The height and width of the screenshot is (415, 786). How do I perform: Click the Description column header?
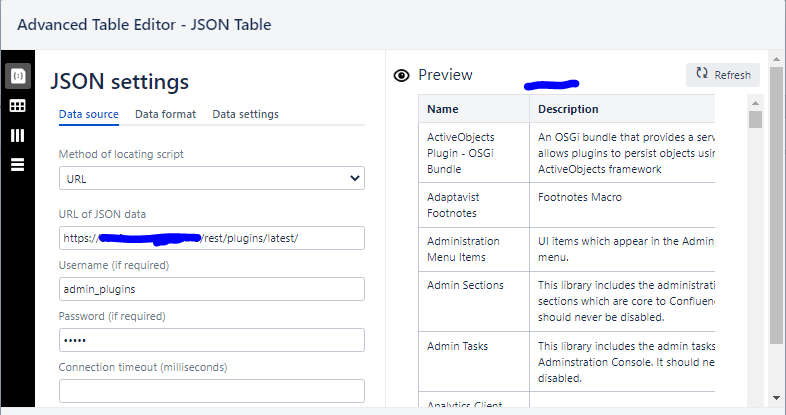click(622, 109)
